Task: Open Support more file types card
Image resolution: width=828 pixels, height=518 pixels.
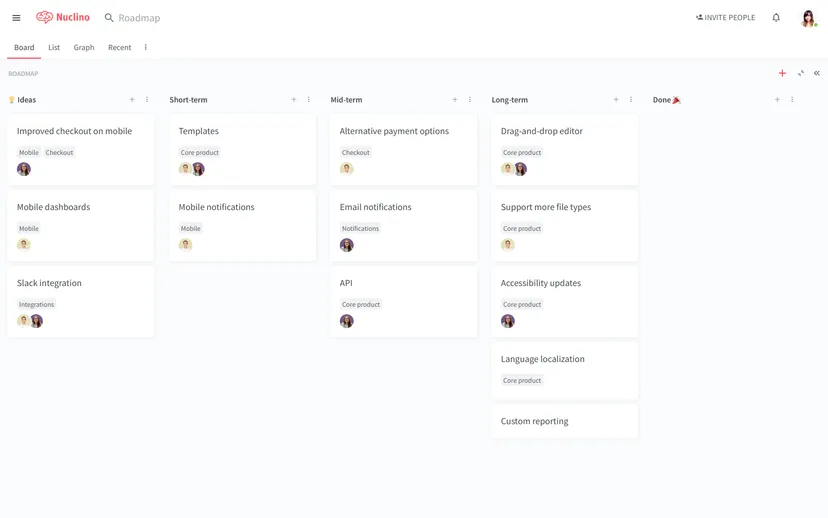Action: click(x=564, y=225)
